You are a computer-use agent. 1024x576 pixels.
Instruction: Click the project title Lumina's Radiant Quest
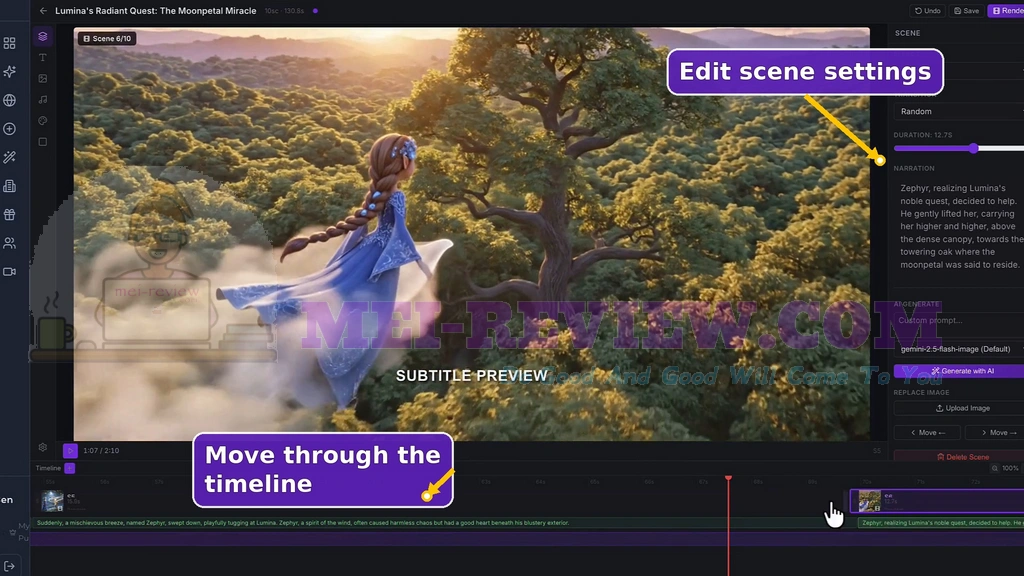pos(155,11)
